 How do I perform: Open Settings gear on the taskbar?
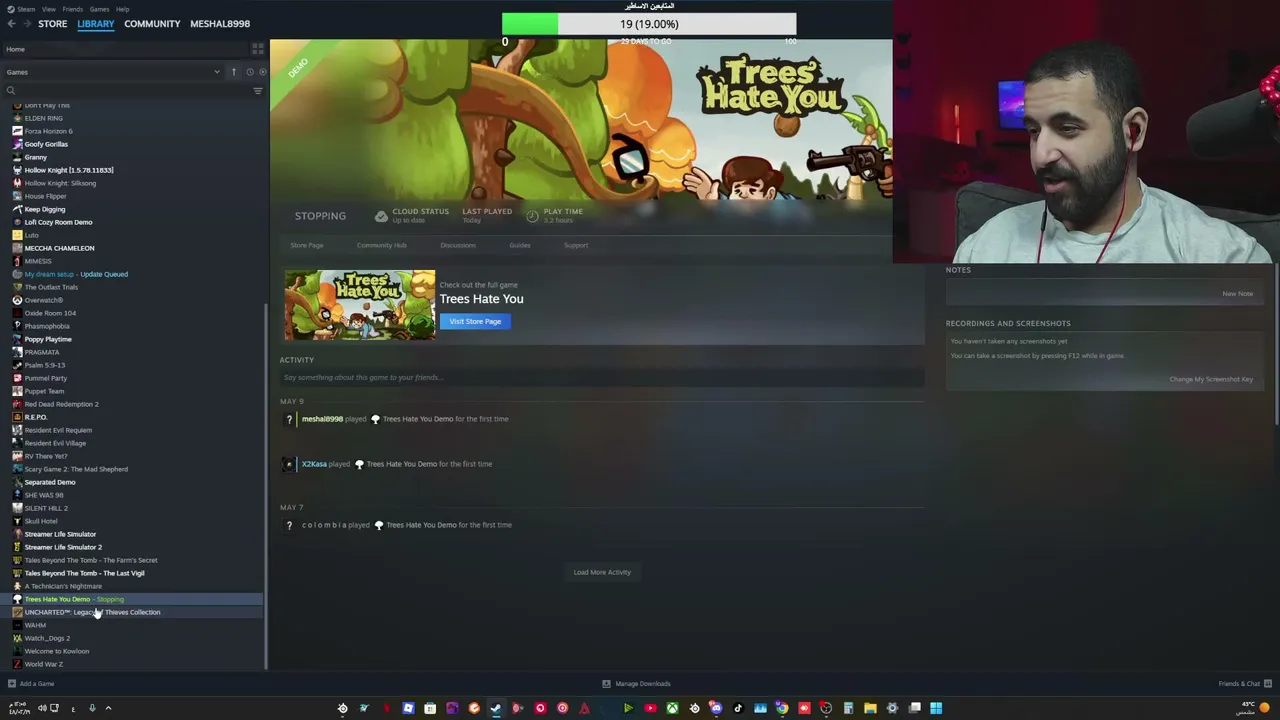point(892,708)
